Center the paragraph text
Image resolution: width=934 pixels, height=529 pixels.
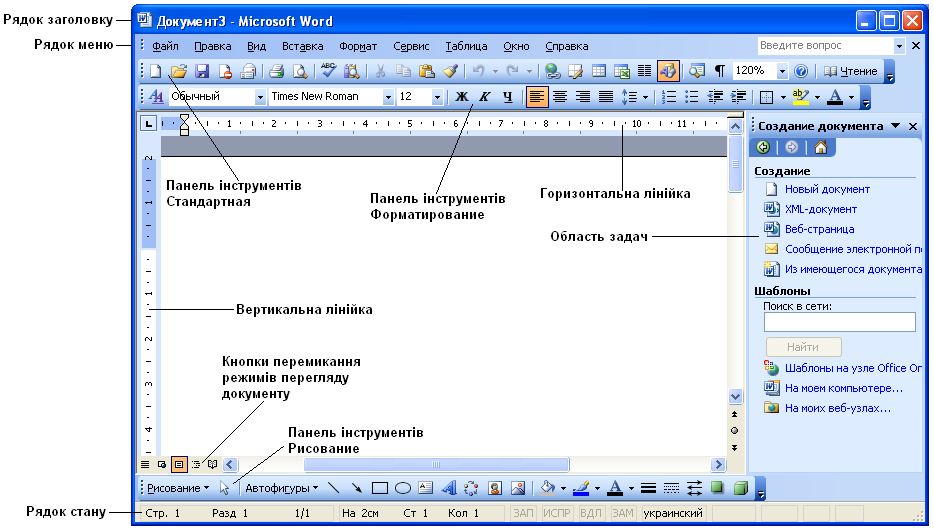coord(560,97)
